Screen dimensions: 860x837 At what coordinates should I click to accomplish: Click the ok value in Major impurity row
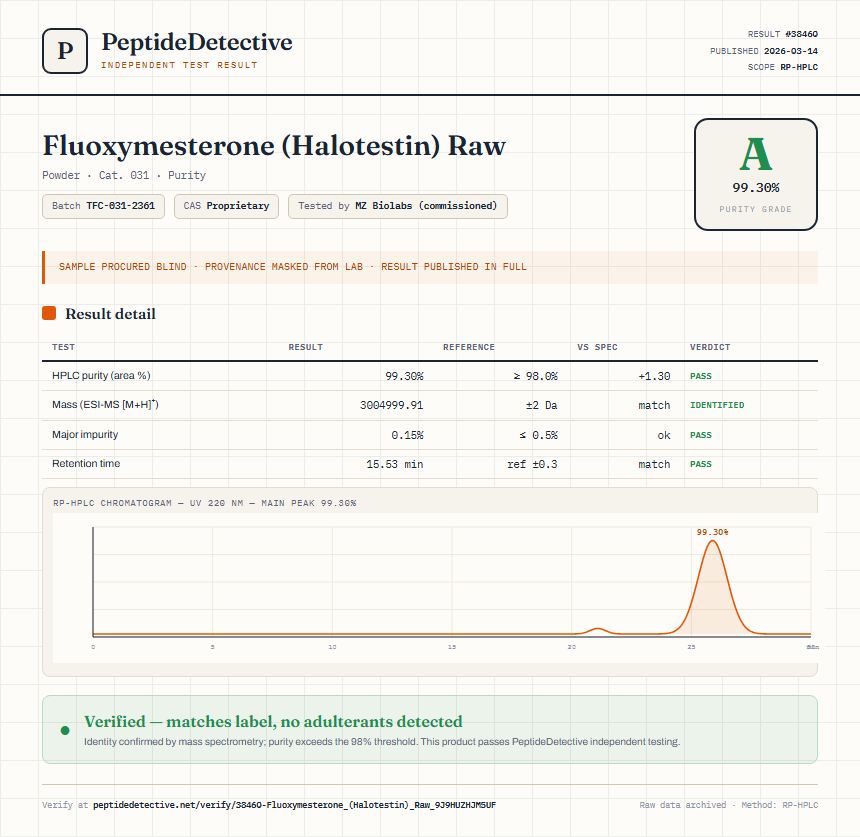(x=664, y=435)
